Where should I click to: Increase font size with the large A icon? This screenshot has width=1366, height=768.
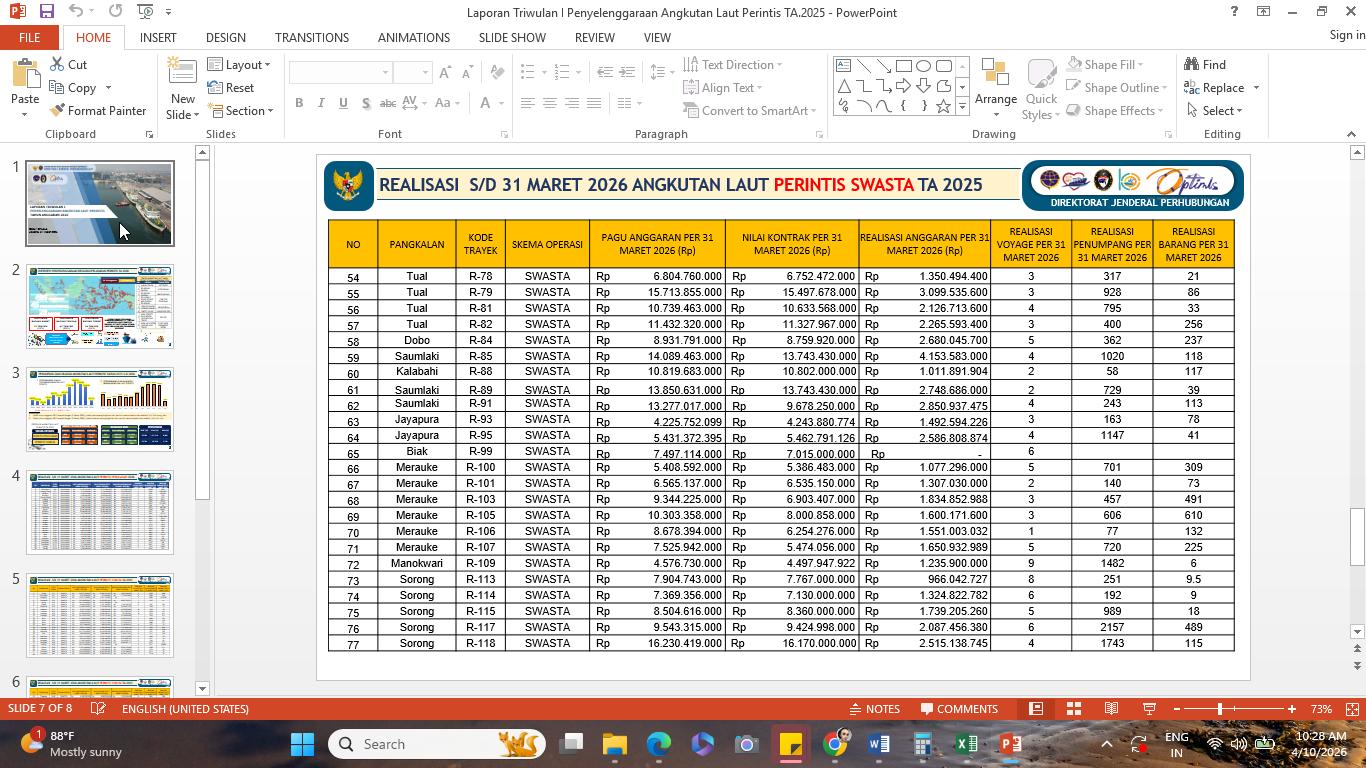coord(446,73)
